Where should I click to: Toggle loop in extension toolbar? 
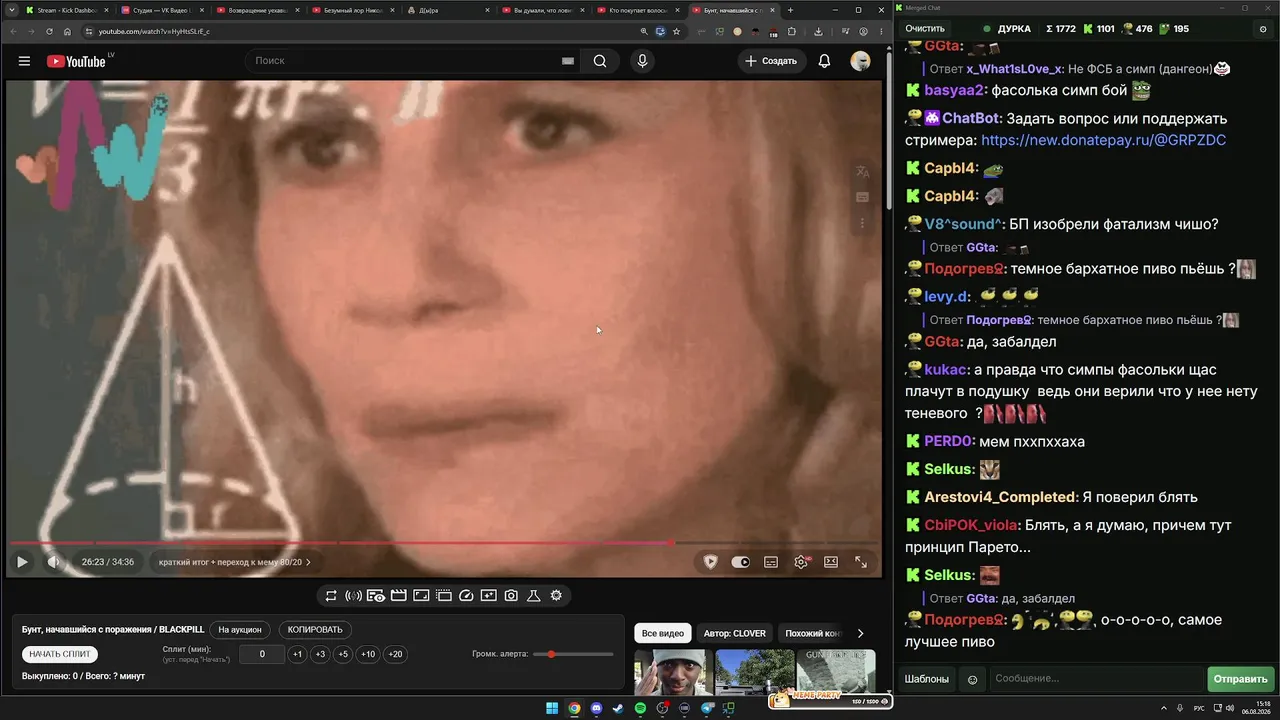(331, 596)
